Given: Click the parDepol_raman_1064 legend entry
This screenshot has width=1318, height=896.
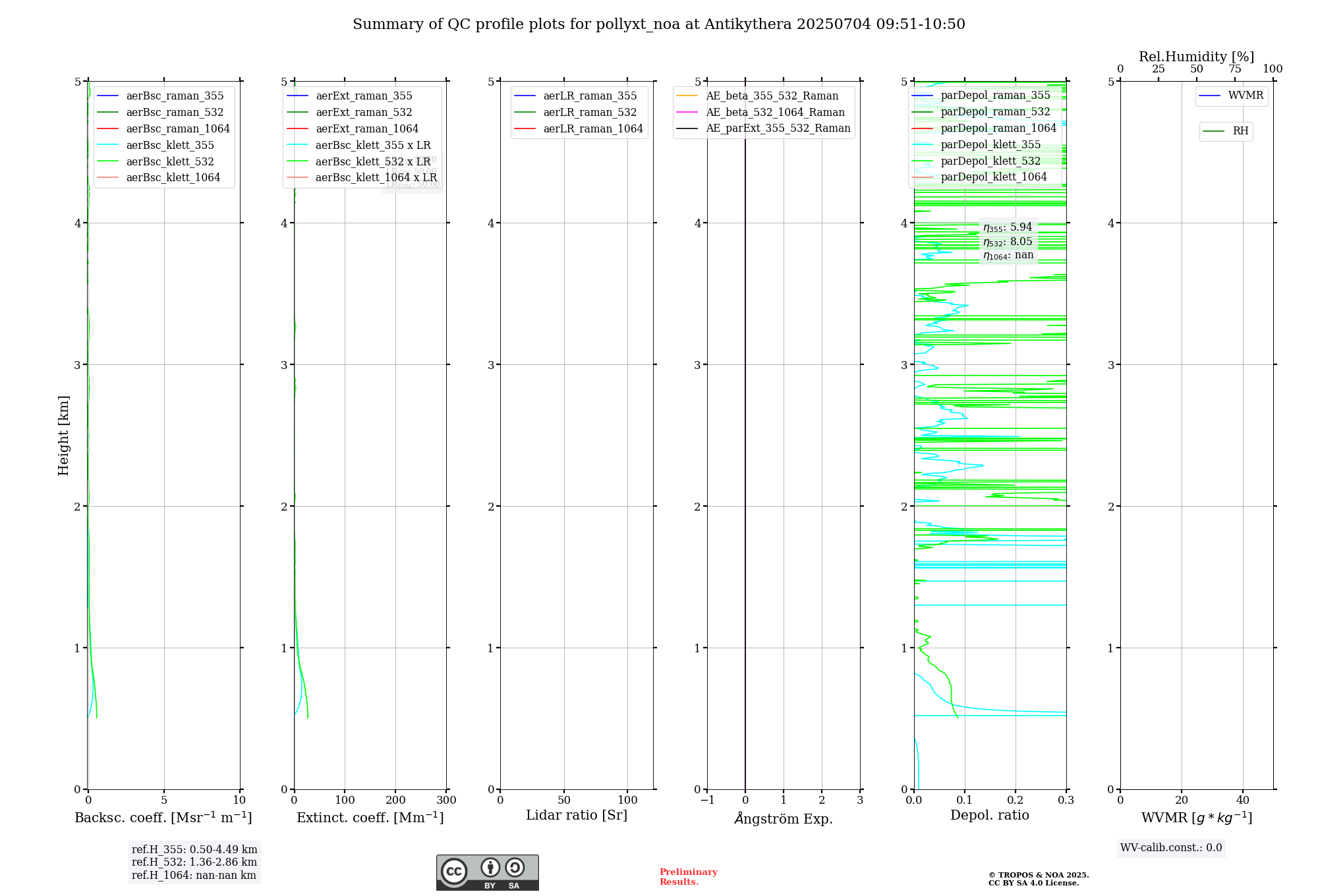Looking at the screenshot, I should click(x=984, y=128).
